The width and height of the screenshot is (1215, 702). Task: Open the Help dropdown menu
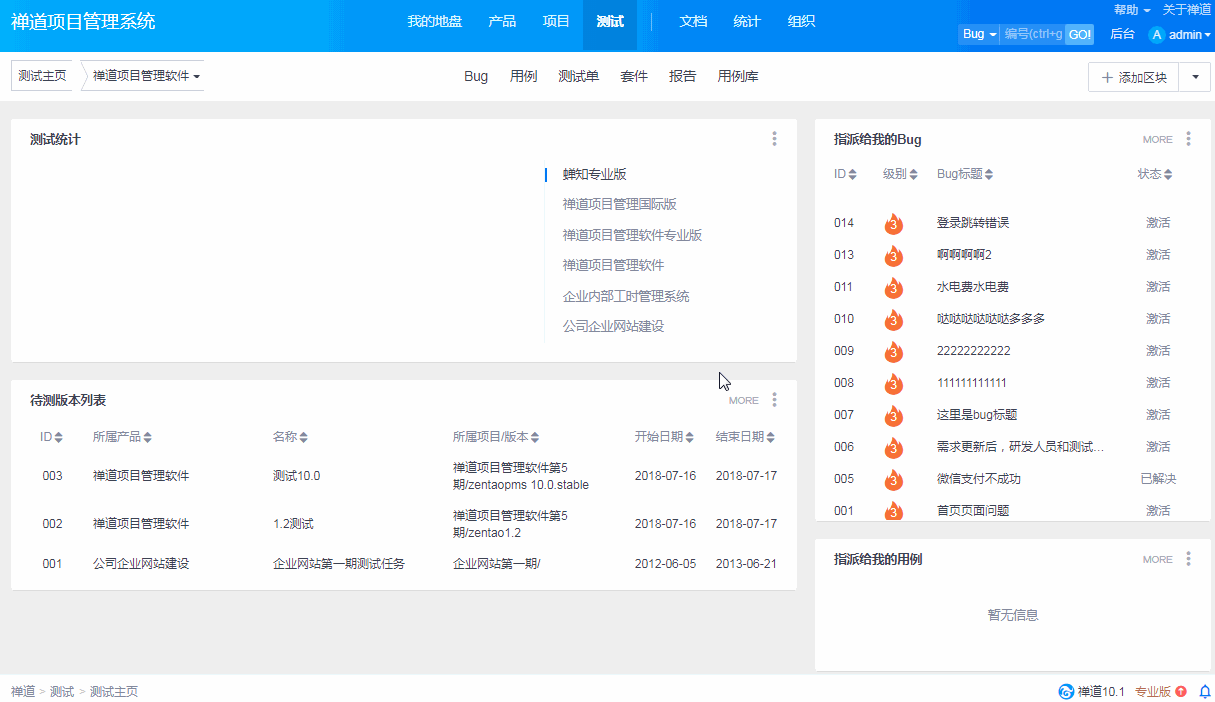pyautogui.click(x=1131, y=10)
